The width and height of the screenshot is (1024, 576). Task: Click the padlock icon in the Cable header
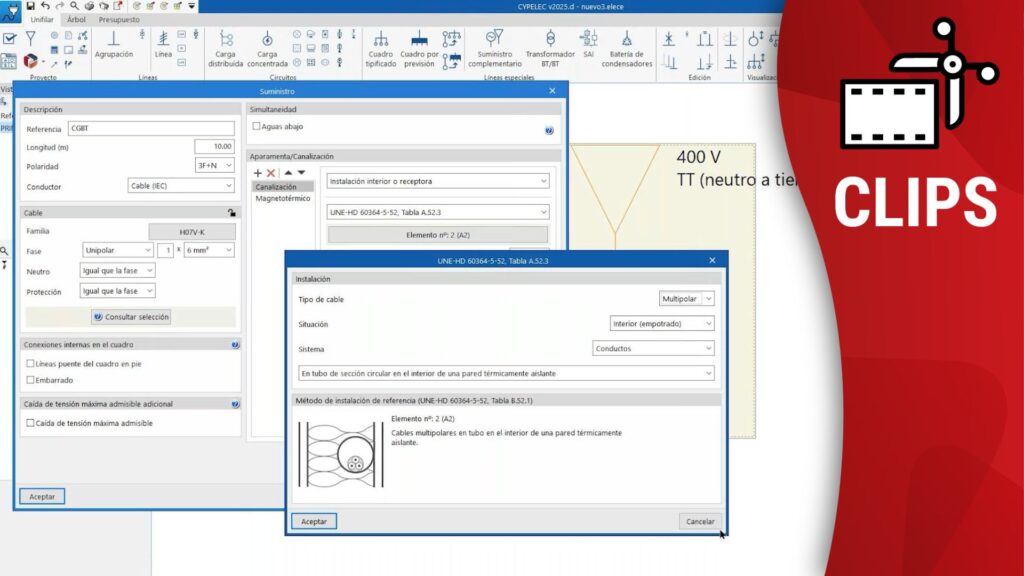tap(232, 212)
